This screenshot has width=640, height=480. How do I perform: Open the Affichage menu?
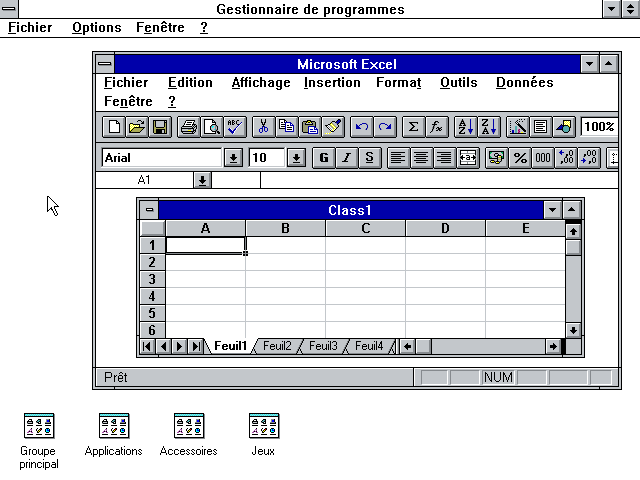[261, 82]
